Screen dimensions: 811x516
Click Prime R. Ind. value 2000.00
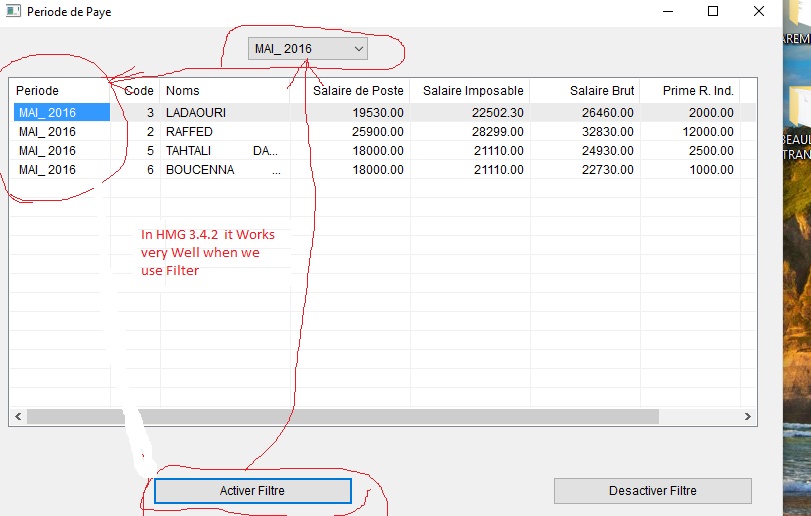point(711,112)
